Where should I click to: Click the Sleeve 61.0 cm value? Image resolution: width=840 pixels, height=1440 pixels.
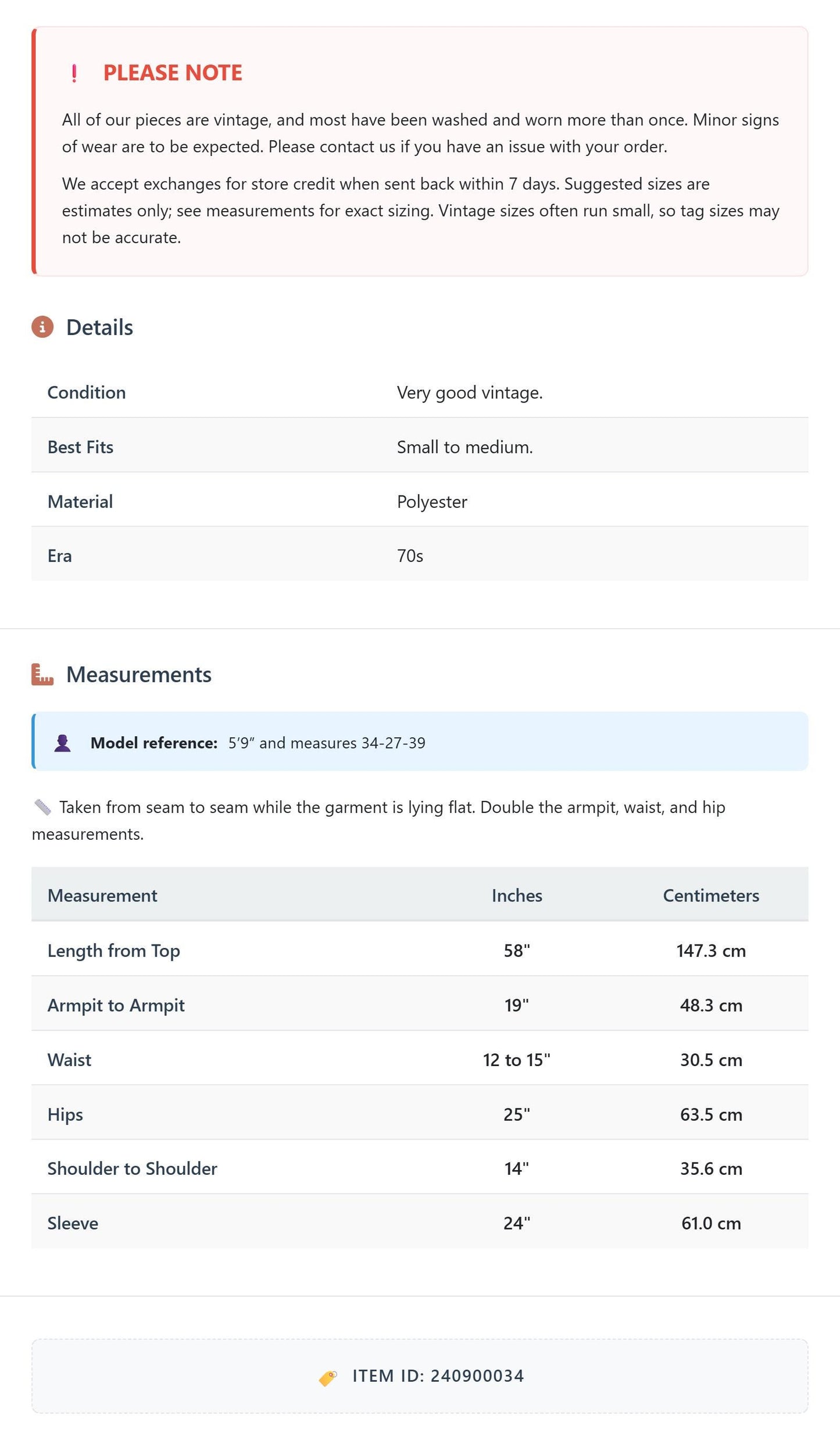coord(711,1223)
